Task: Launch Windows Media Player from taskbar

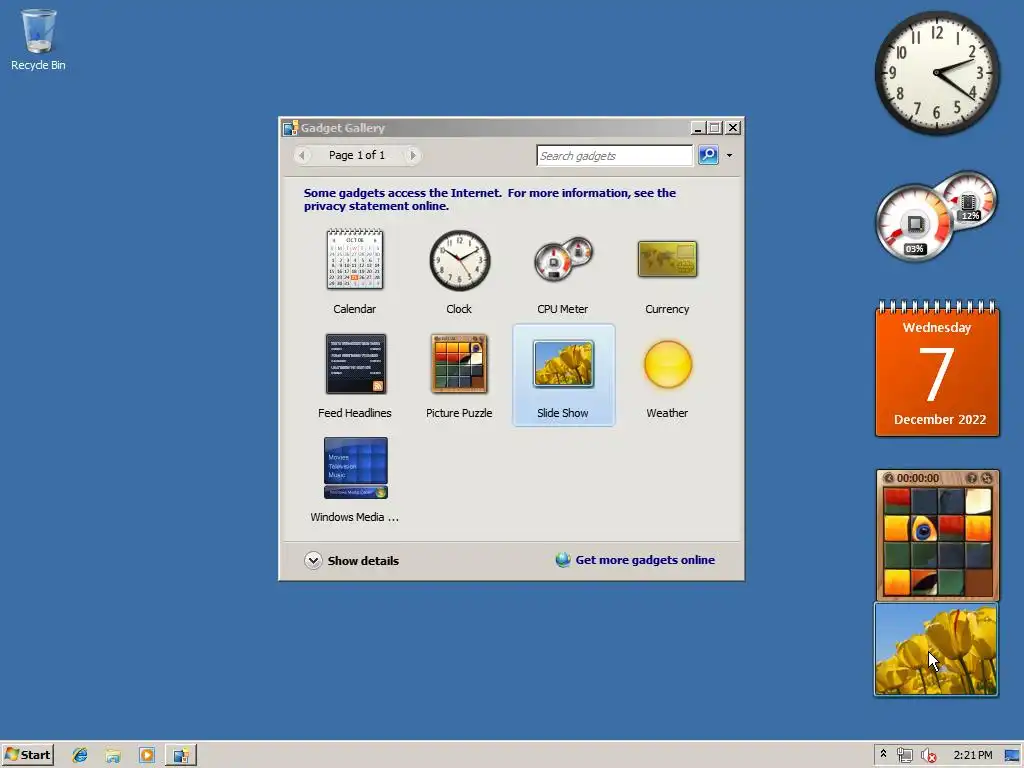Action: (x=147, y=756)
